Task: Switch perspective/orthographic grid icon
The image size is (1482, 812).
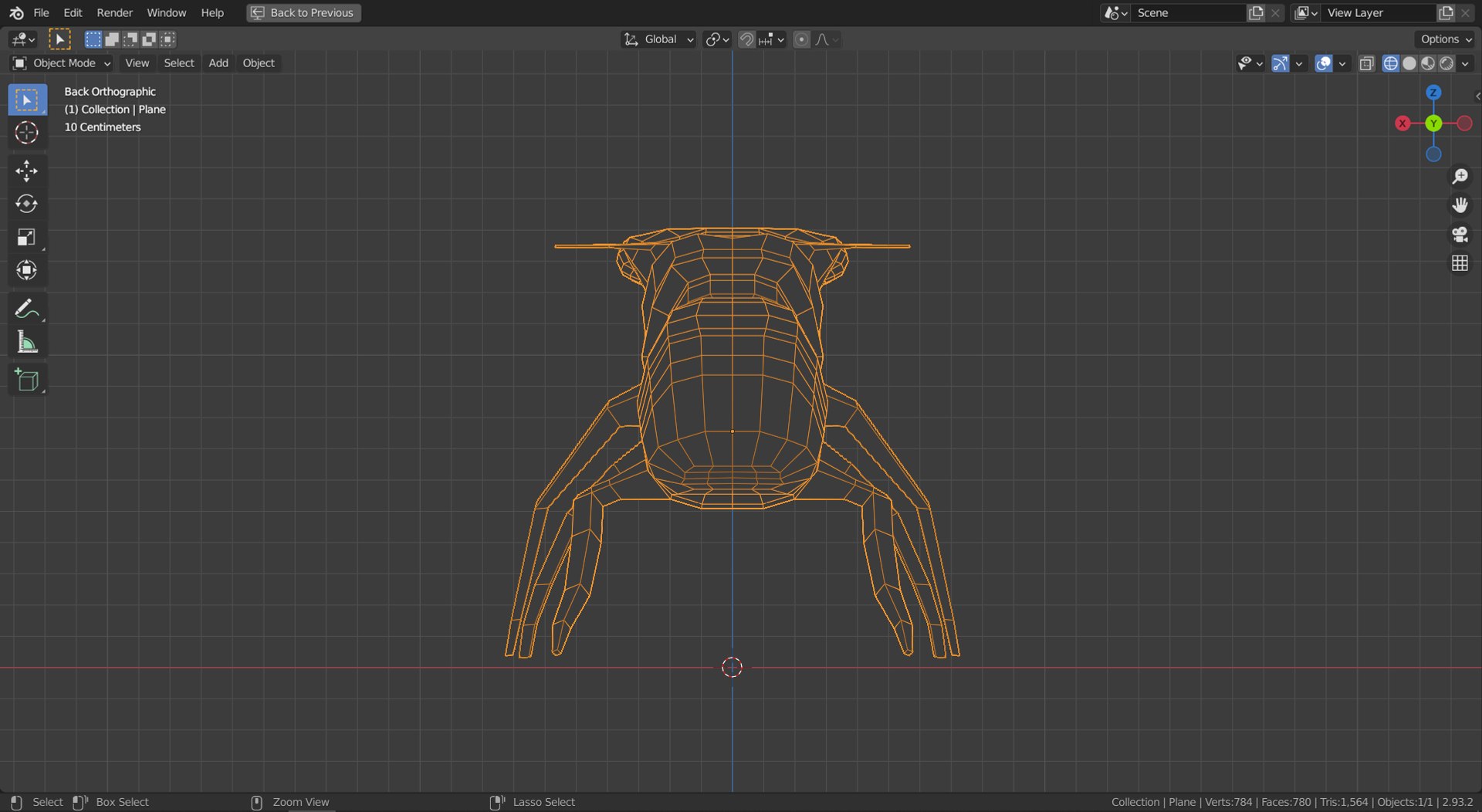Action: coord(1460,263)
